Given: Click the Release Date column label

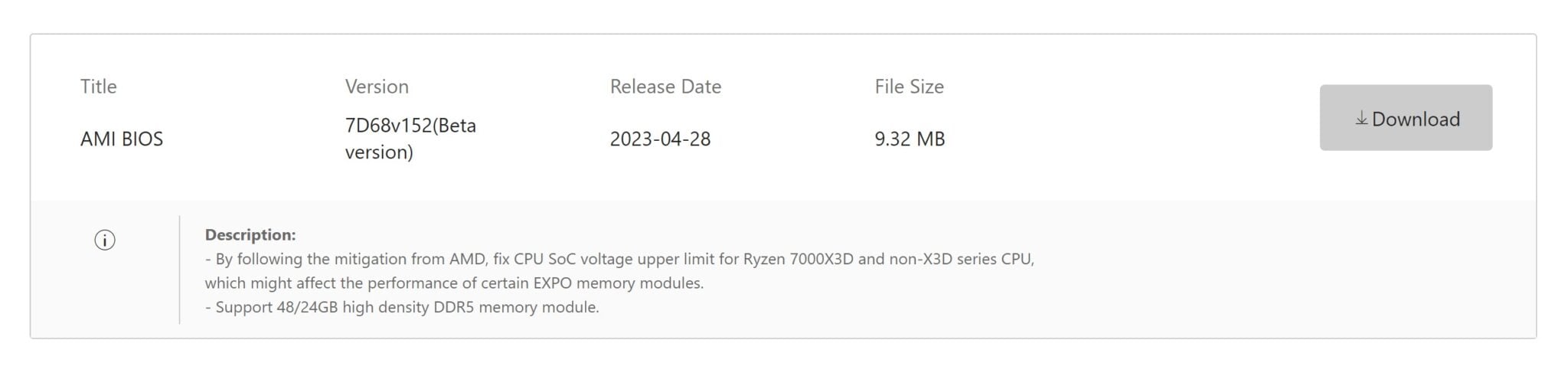Looking at the screenshot, I should click(x=665, y=87).
